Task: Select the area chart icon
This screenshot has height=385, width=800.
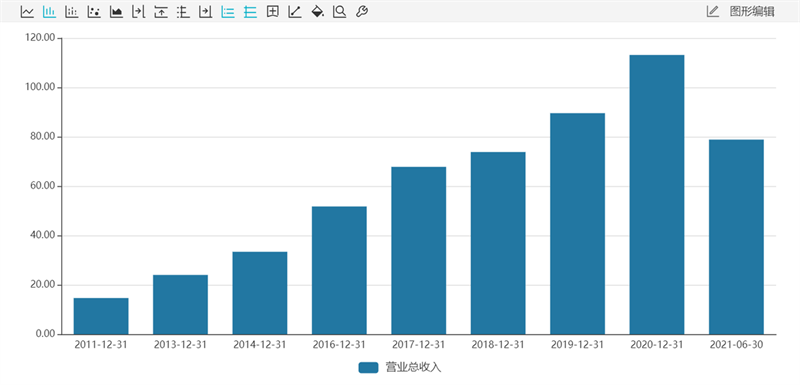Action: (116, 11)
